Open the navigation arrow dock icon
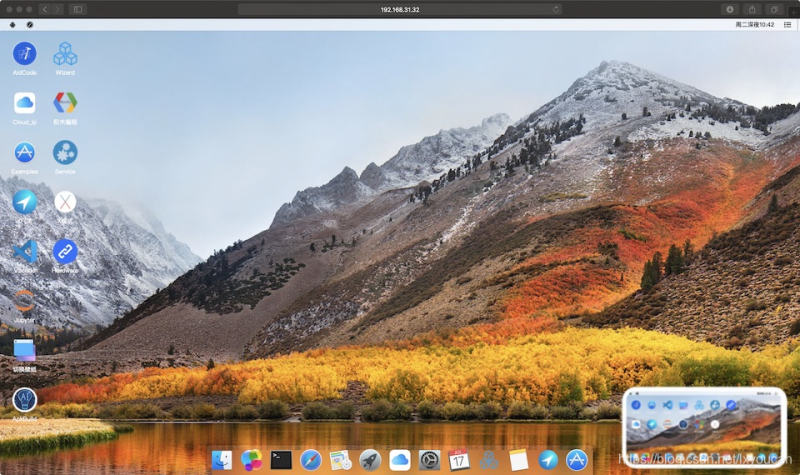Viewport: 800px width, 475px height. click(x=548, y=460)
